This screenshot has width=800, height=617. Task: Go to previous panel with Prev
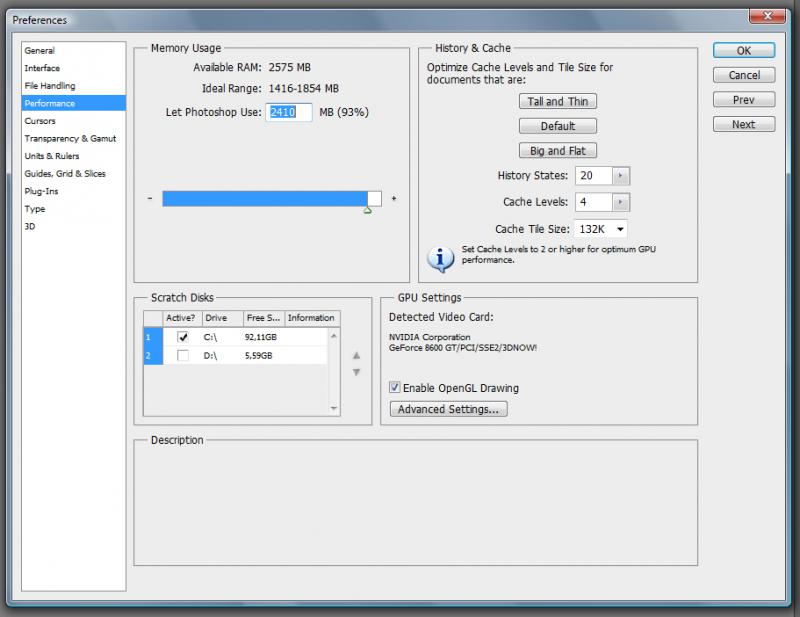coord(744,100)
